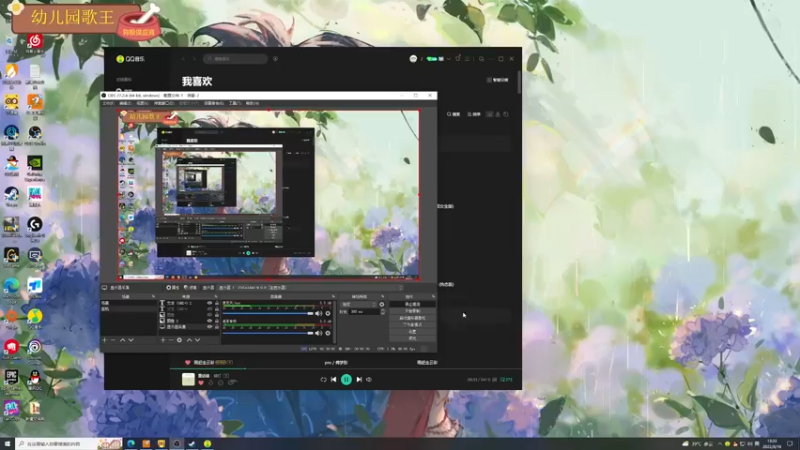This screenshot has height=450, width=800.
Task: Move the selected source down
Action: click(197, 340)
